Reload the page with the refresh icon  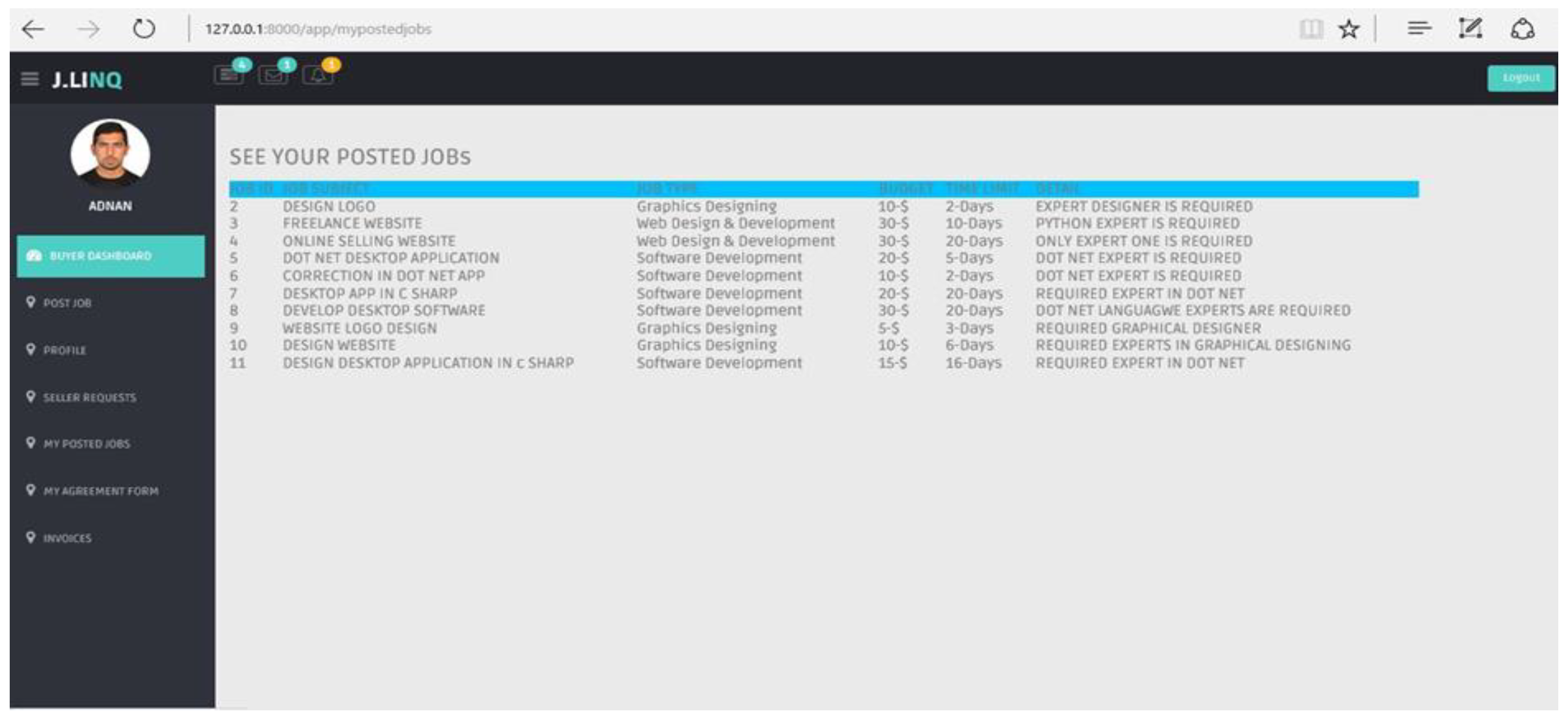[x=143, y=29]
